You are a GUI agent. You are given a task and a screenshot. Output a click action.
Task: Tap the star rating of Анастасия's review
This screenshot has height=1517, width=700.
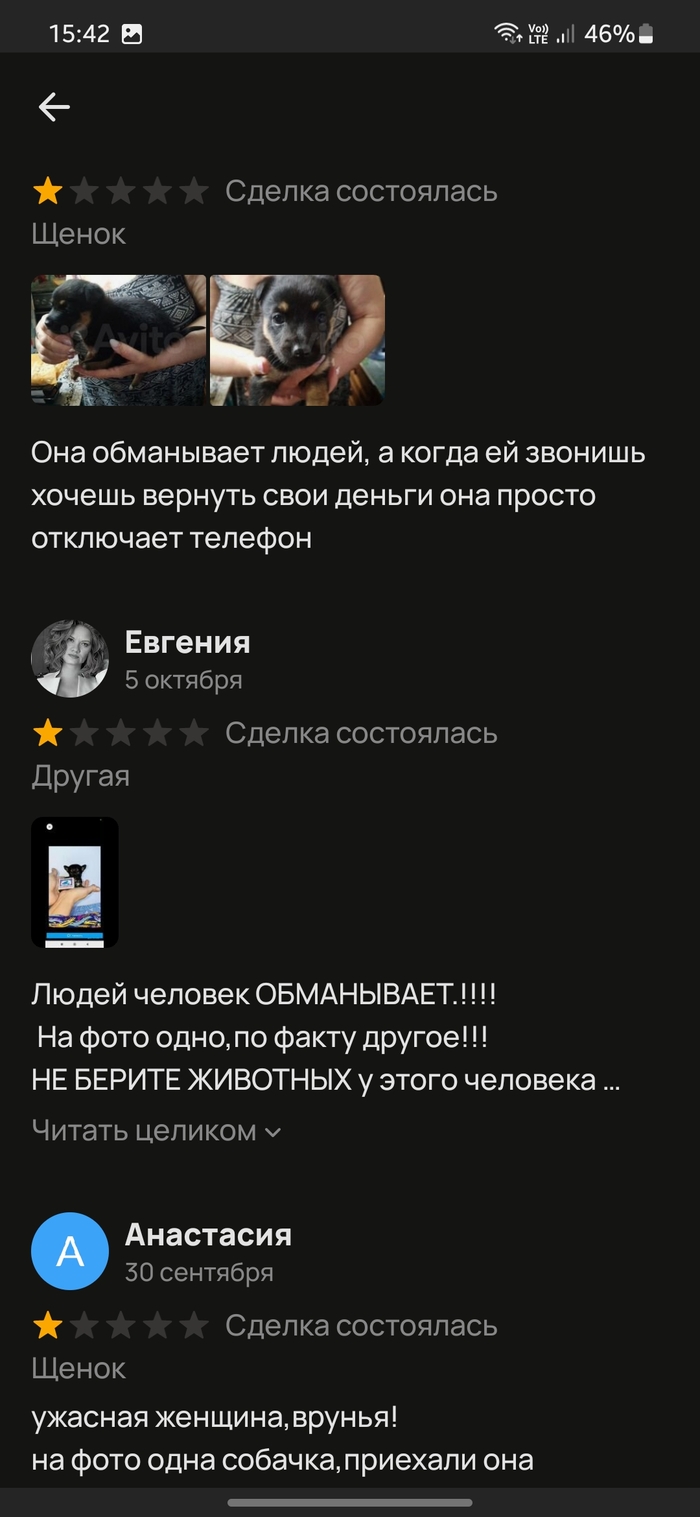tap(120, 1326)
